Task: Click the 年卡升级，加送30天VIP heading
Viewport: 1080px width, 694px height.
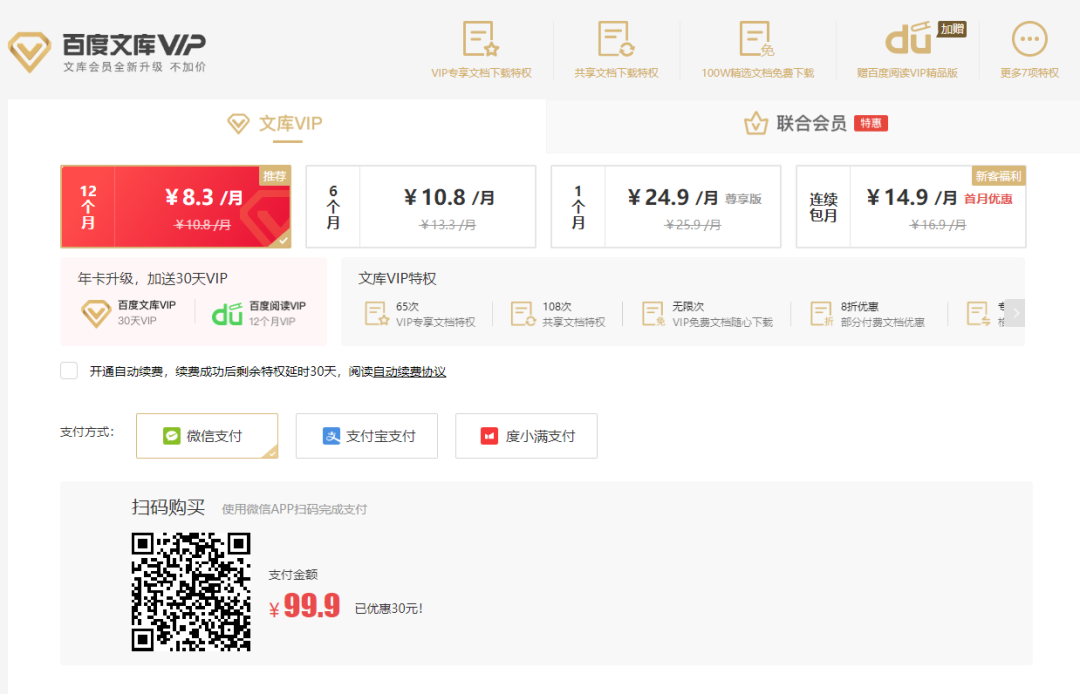Action: pyautogui.click(x=152, y=279)
